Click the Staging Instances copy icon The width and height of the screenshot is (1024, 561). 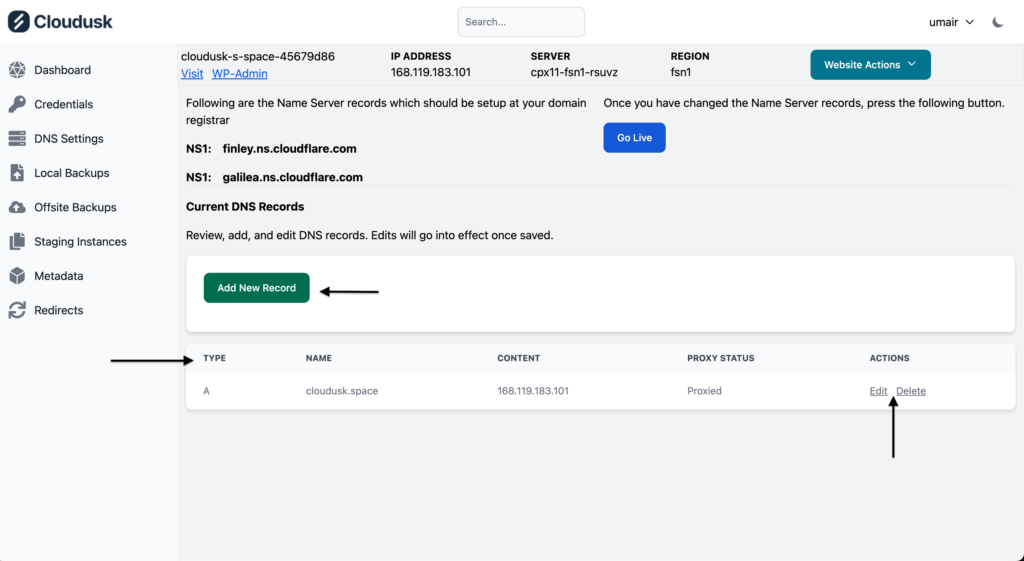tap(17, 242)
